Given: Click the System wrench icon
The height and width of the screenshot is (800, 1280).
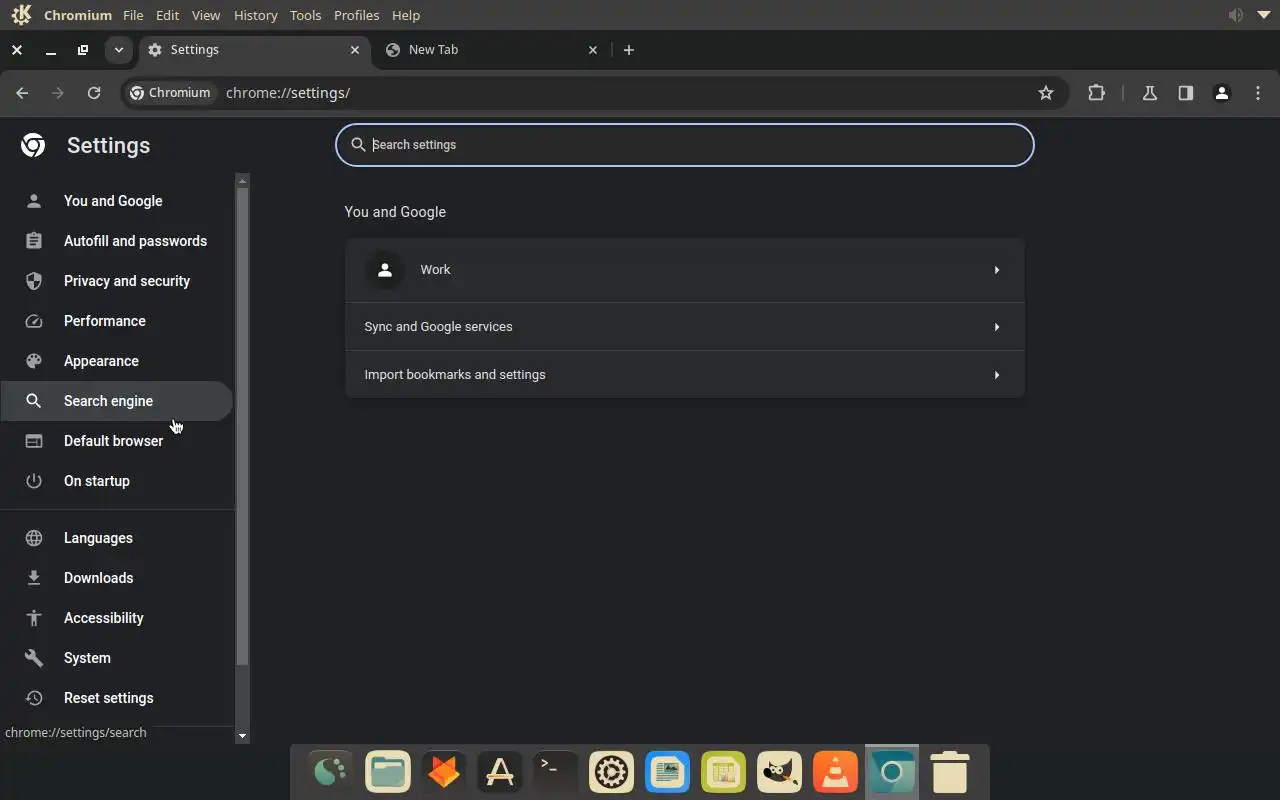Looking at the screenshot, I should click(34, 658).
